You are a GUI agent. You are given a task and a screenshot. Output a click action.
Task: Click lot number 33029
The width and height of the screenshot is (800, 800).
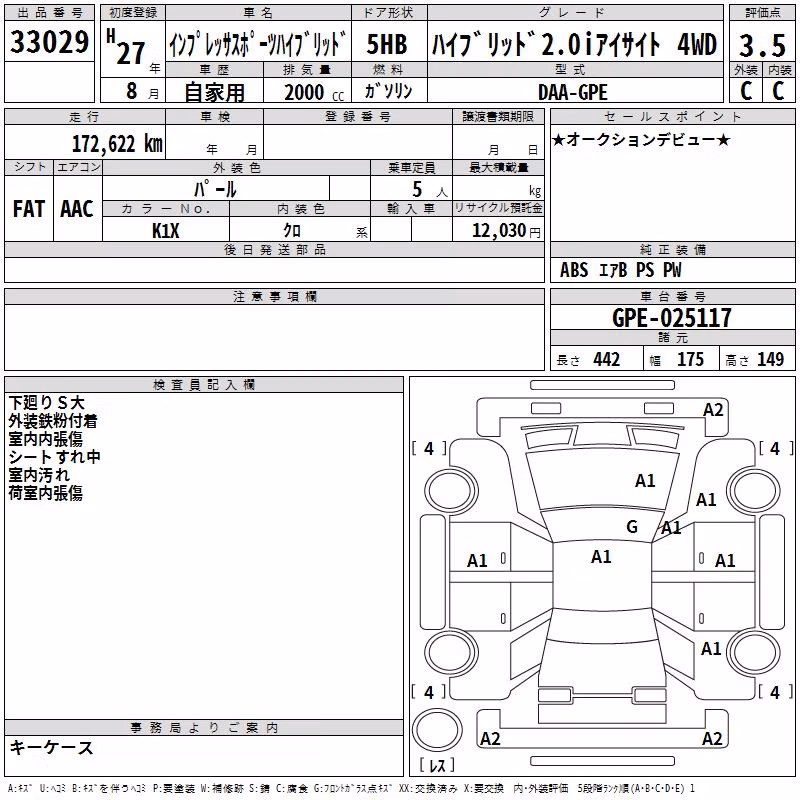49,42
